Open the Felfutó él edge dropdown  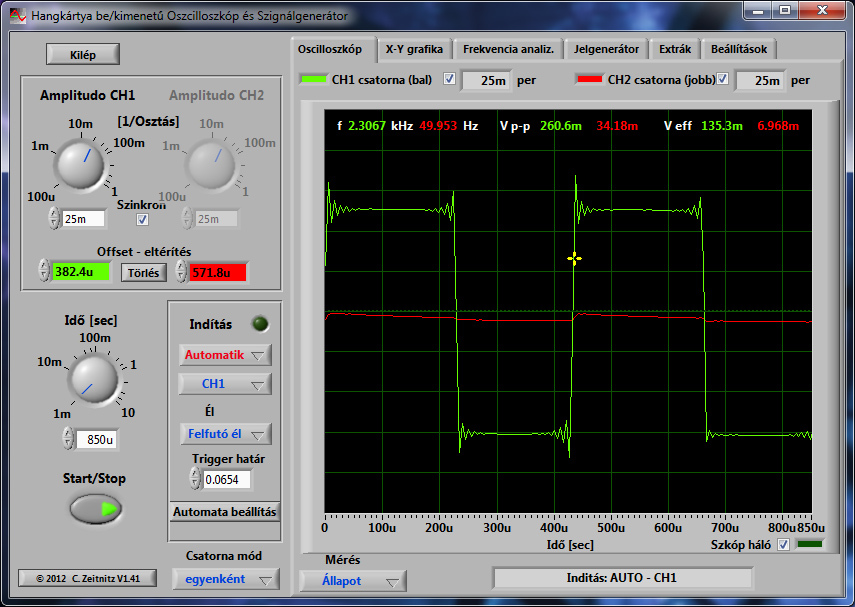click(x=225, y=434)
